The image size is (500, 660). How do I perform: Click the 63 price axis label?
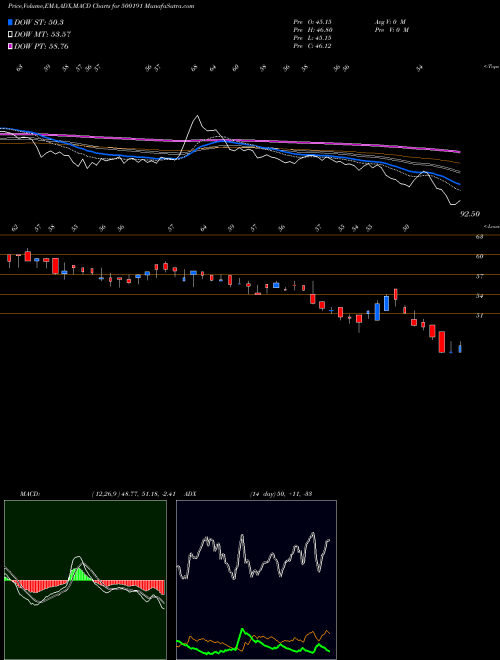click(479, 237)
